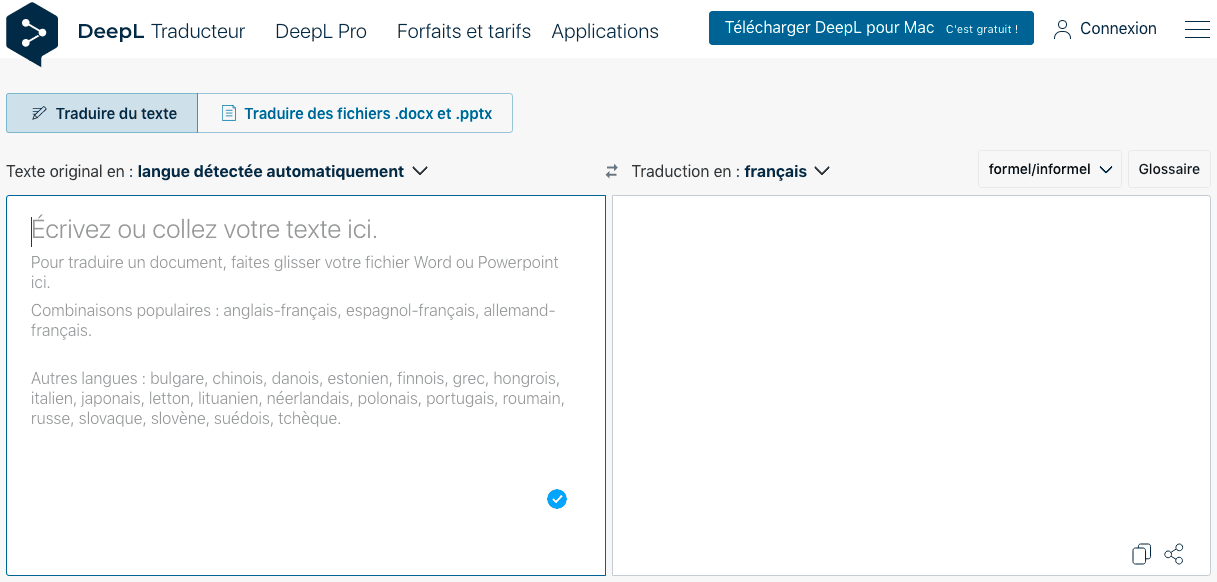Switch to the Traduire du texte tab
The height and width of the screenshot is (582, 1217).
[x=103, y=113]
